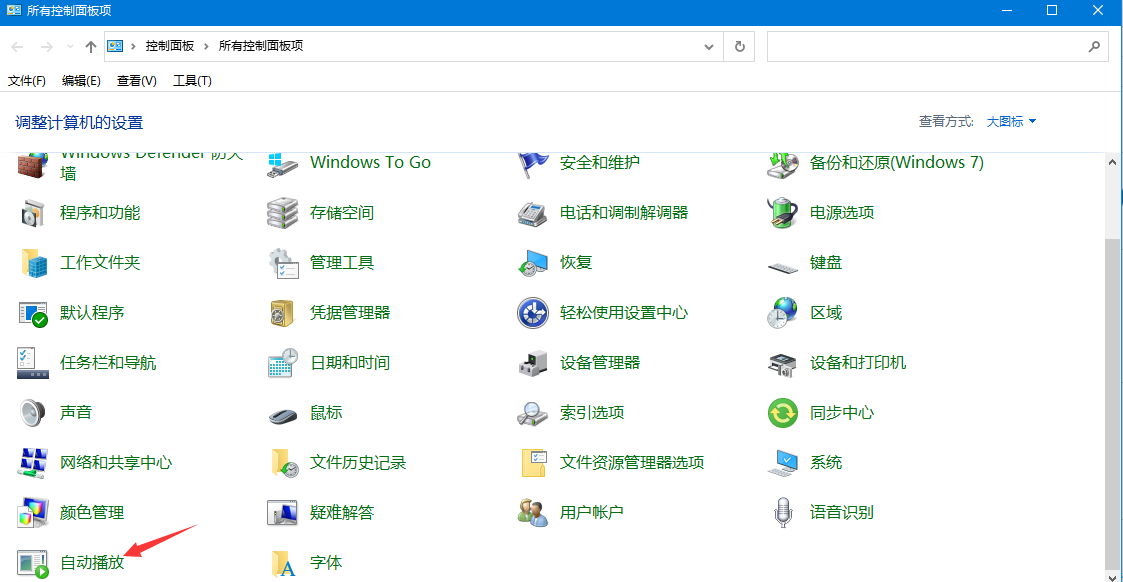Open the 自动播放 (AutoPlay) icon
This screenshot has width=1123, height=582.
point(33,563)
